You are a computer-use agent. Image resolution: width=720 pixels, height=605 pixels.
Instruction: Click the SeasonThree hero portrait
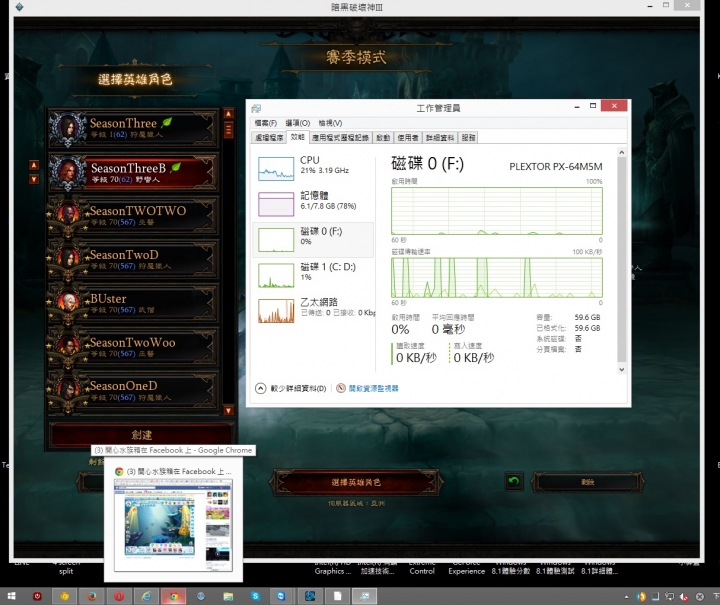pyautogui.click(x=68, y=128)
